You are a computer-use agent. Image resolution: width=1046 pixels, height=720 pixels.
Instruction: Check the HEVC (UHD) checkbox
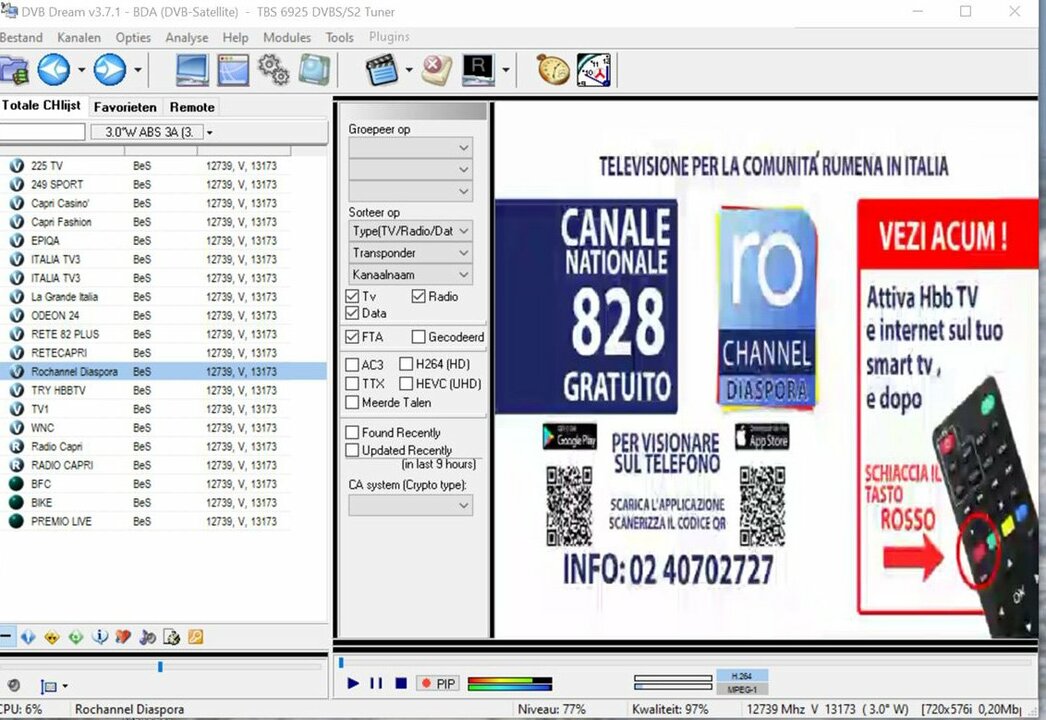pos(408,383)
